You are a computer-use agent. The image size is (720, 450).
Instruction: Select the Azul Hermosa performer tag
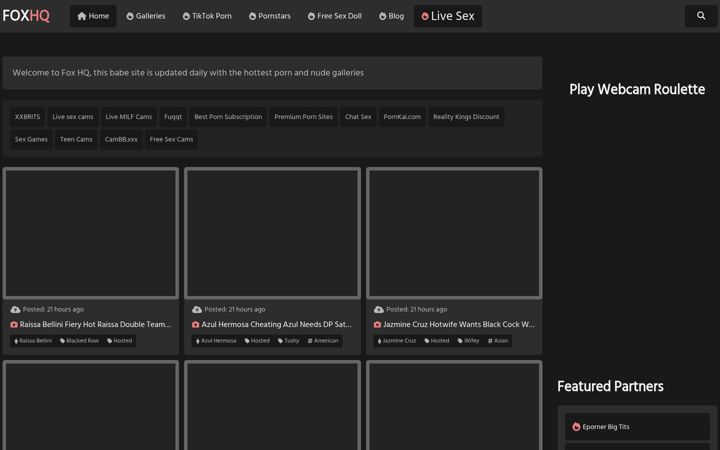coord(216,341)
